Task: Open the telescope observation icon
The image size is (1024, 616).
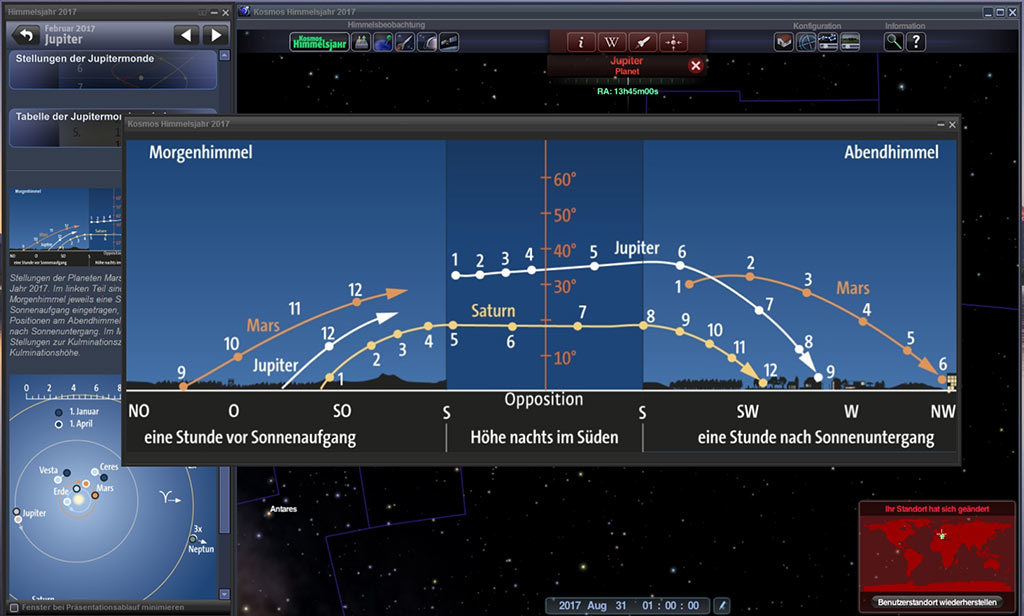Action: [405, 42]
